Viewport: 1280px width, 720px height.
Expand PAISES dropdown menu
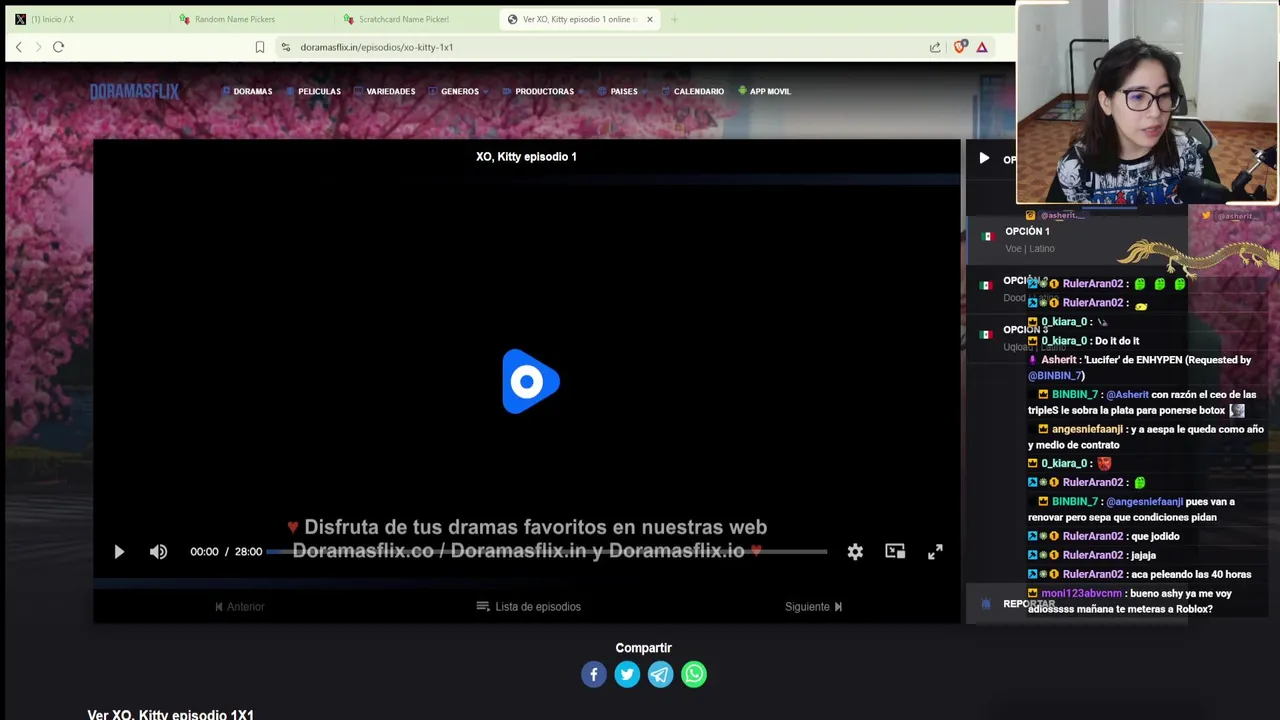[x=623, y=91]
